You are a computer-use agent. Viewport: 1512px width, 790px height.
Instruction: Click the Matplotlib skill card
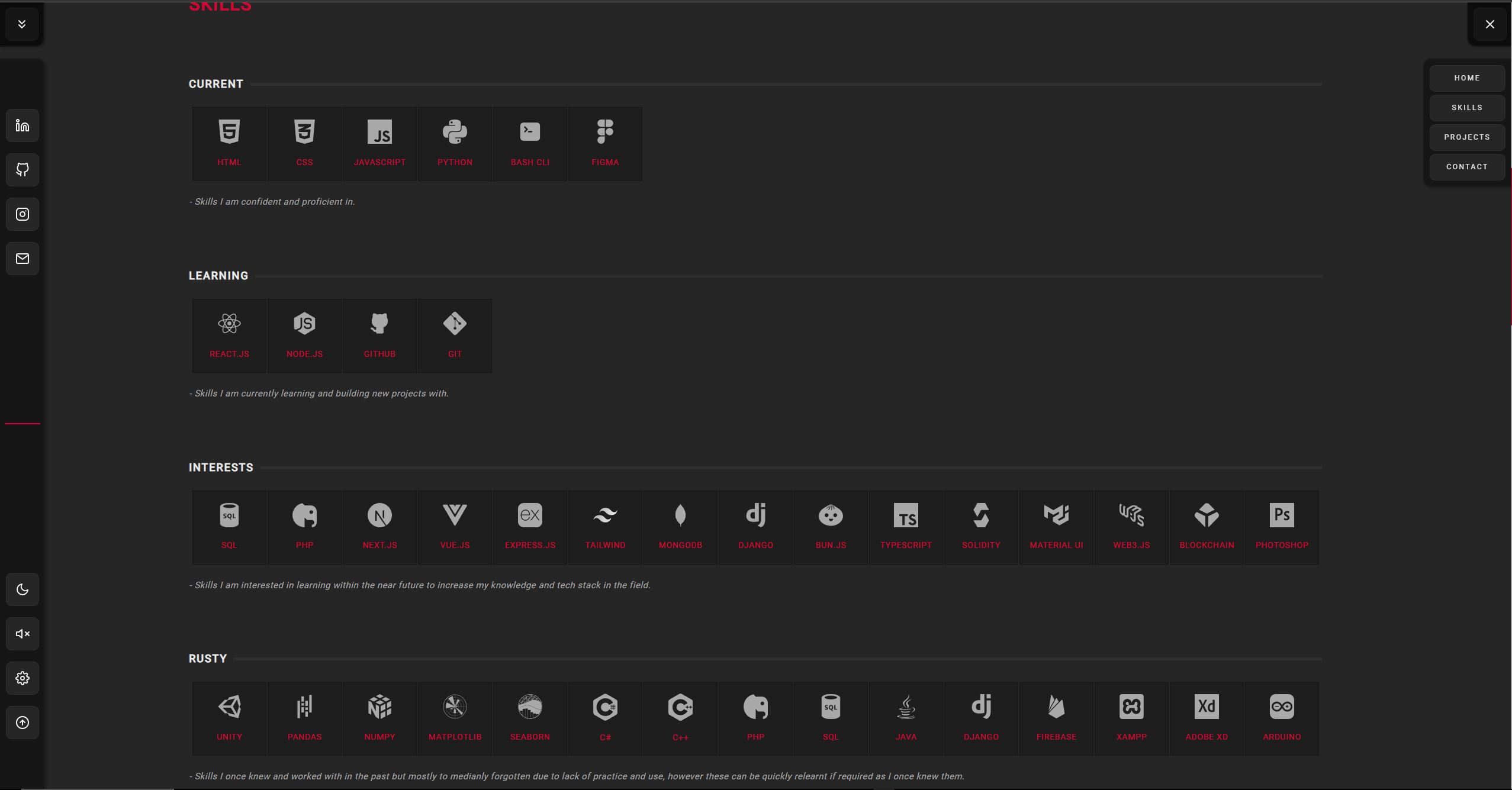coord(455,718)
